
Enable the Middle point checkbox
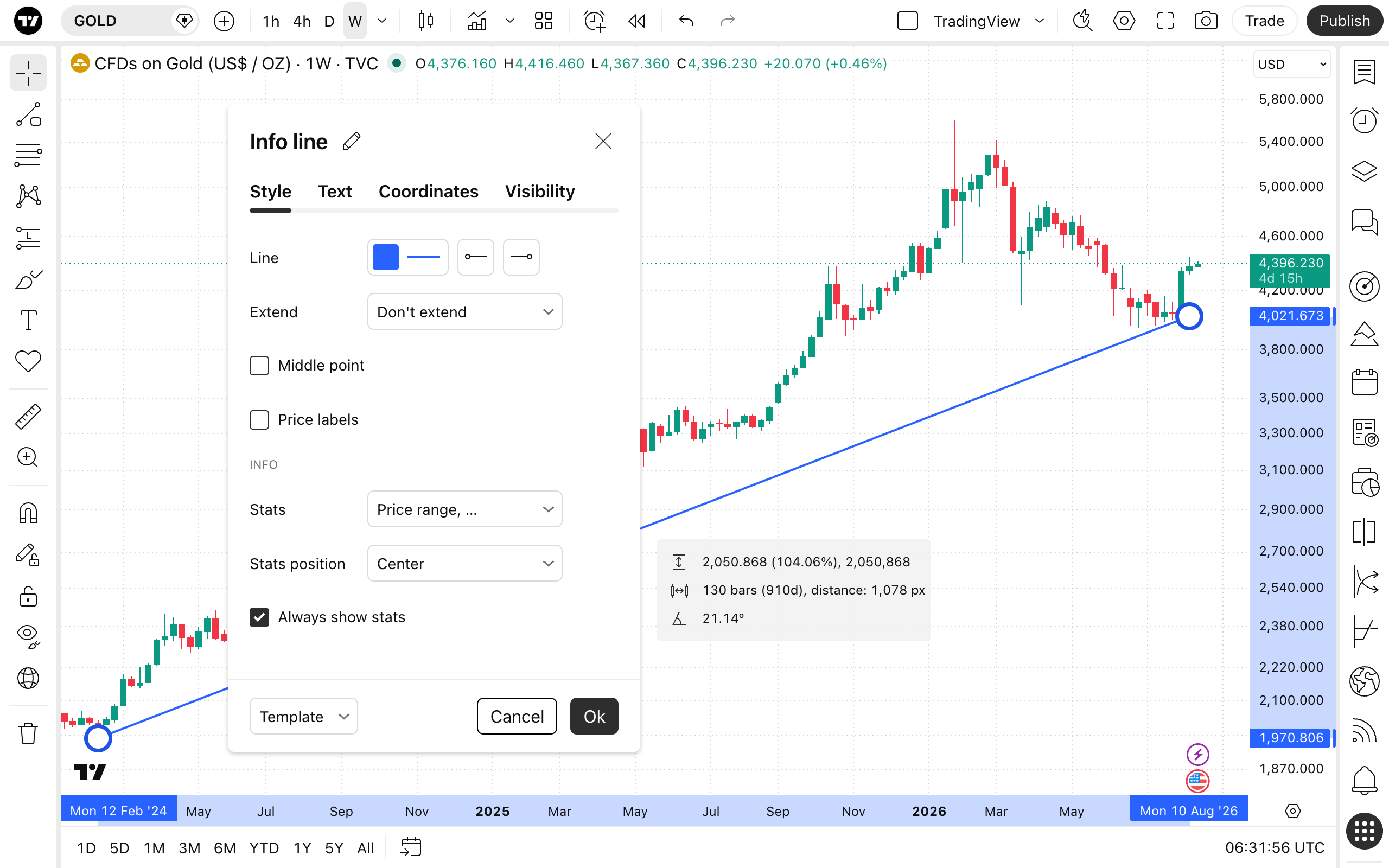tap(259, 366)
